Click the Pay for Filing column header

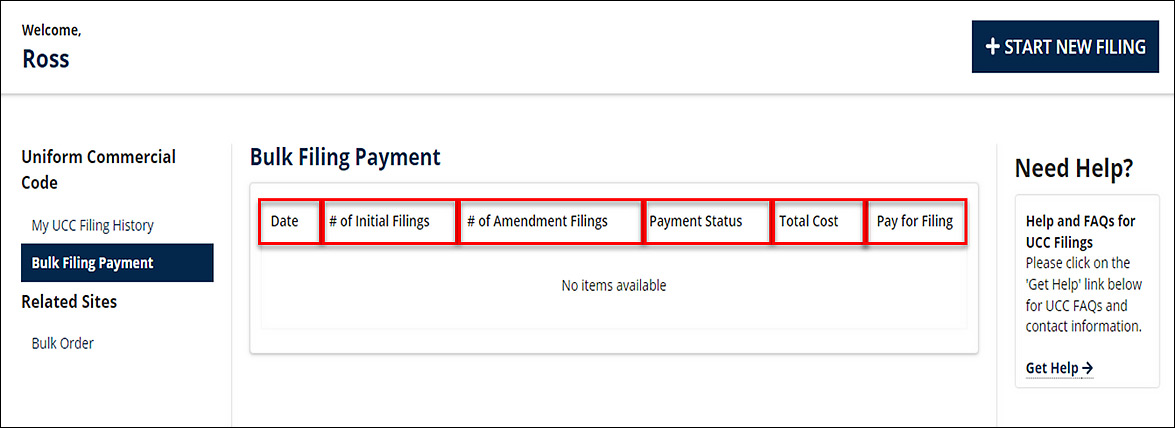pos(915,222)
